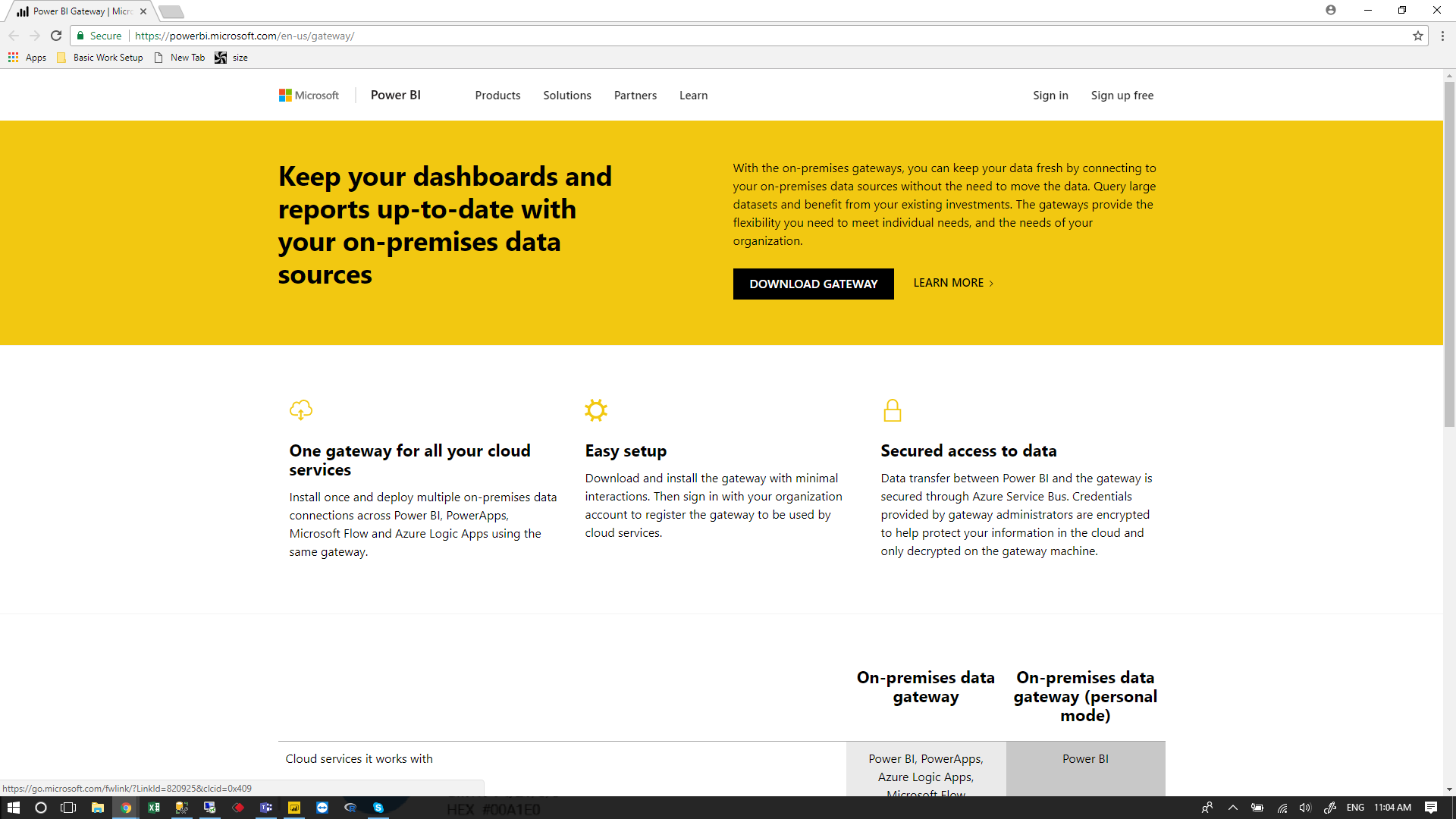Open the R application taskbar icon

tap(350, 808)
